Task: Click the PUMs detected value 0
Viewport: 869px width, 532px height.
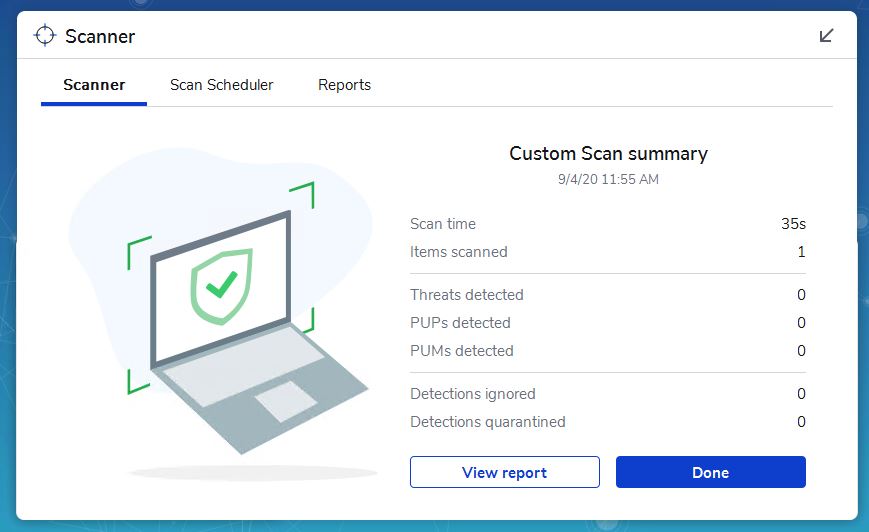Action: click(801, 351)
